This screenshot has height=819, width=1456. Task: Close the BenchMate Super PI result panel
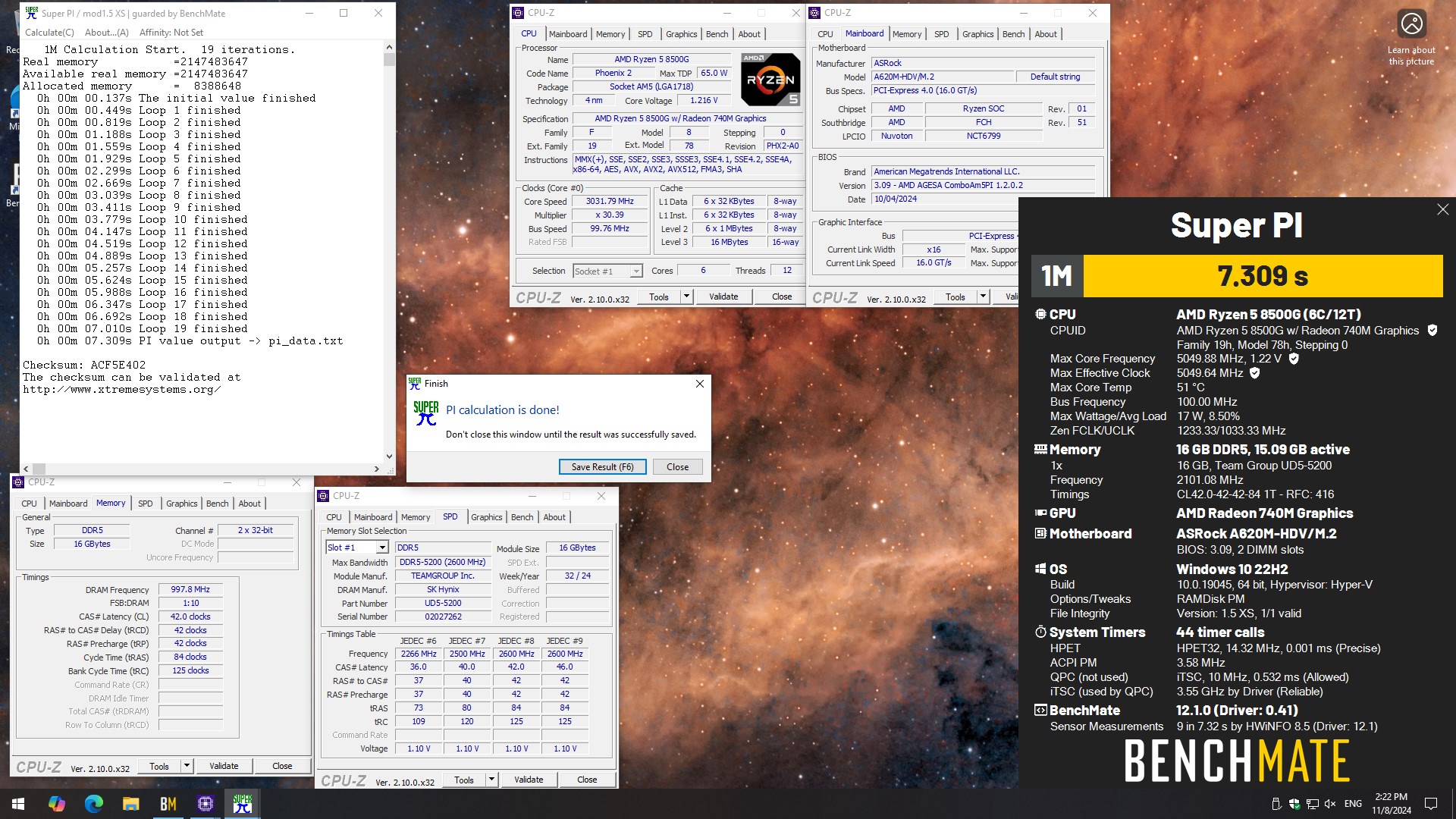[1442, 209]
